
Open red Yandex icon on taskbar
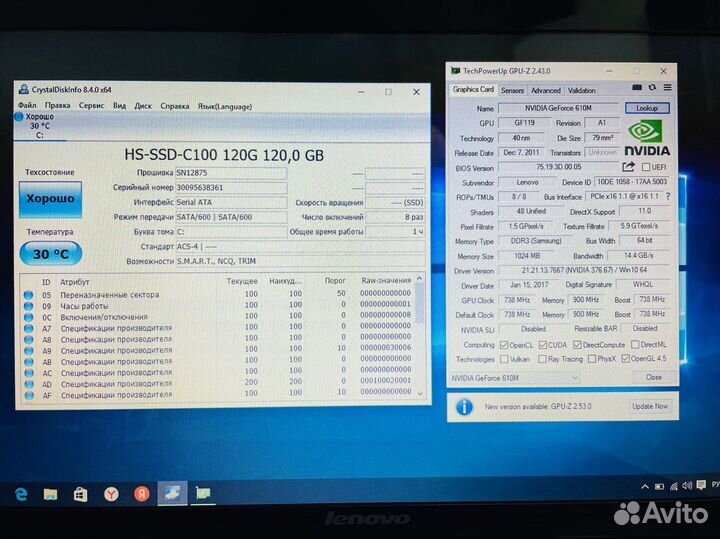point(141,494)
